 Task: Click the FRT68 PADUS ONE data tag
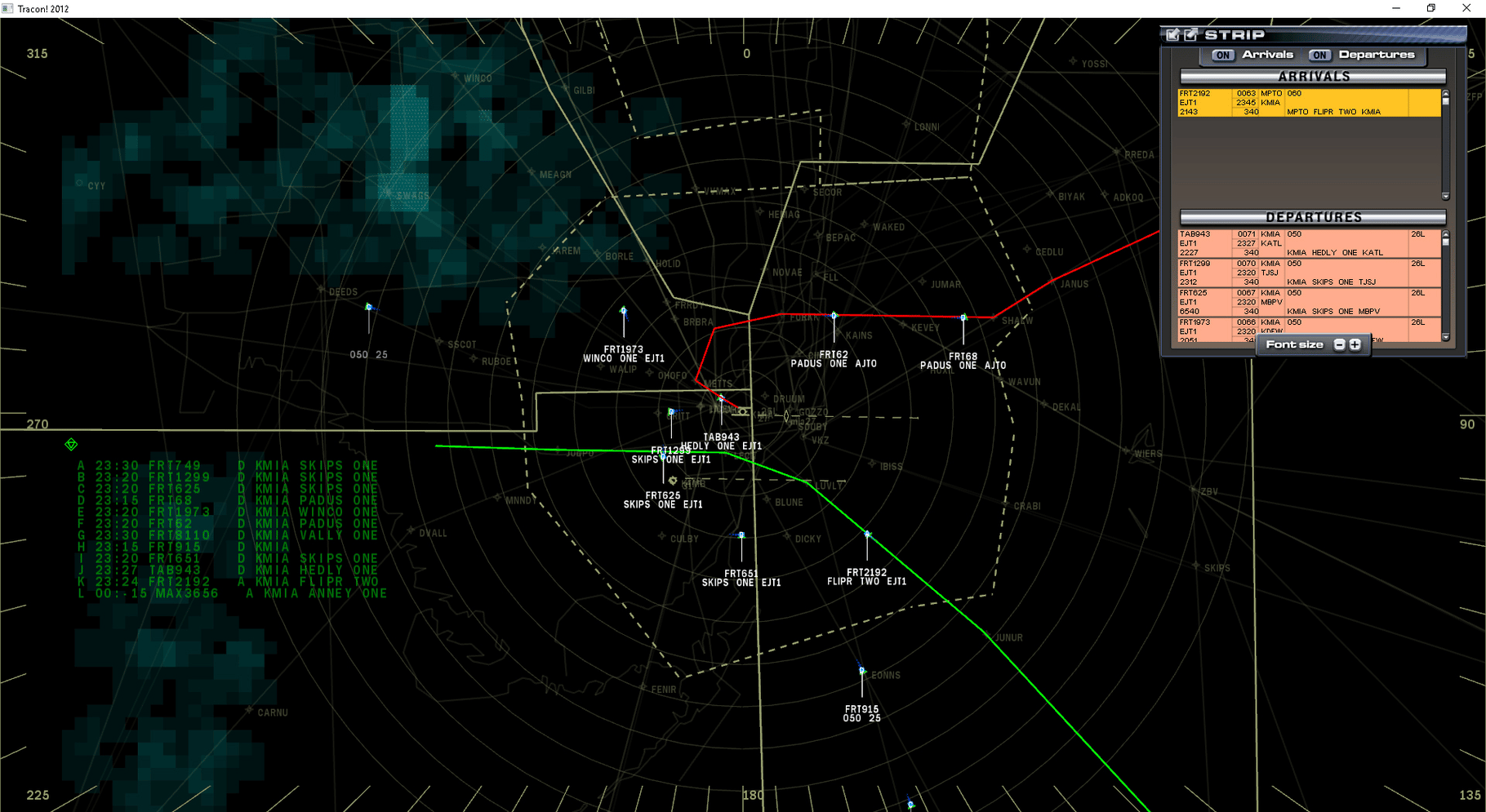click(x=963, y=361)
